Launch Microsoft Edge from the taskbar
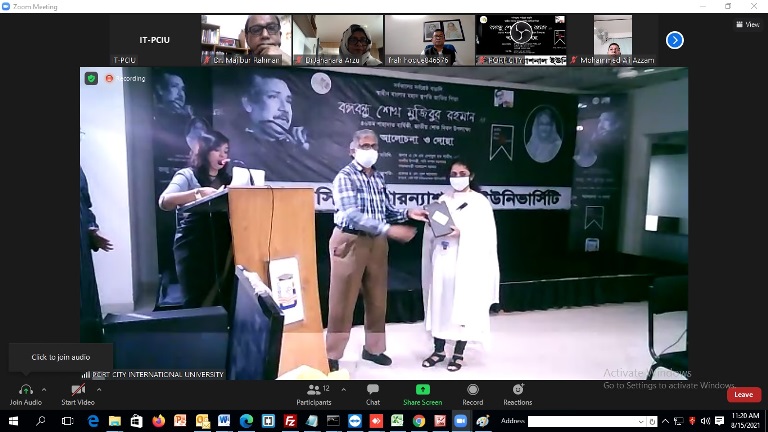 (246, 421)
